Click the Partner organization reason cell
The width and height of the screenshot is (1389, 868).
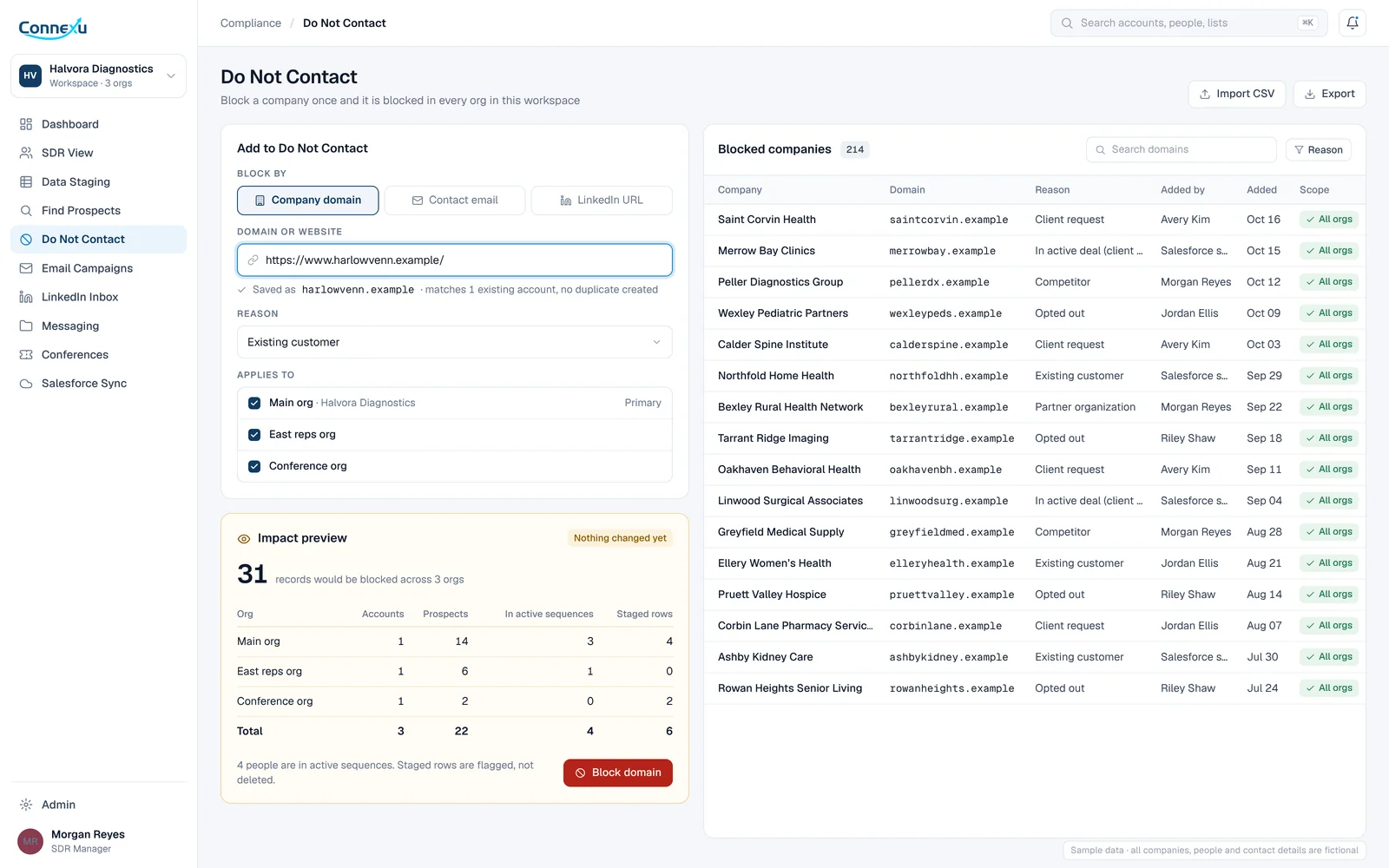pyautogui.click(x=1085, y=407)
